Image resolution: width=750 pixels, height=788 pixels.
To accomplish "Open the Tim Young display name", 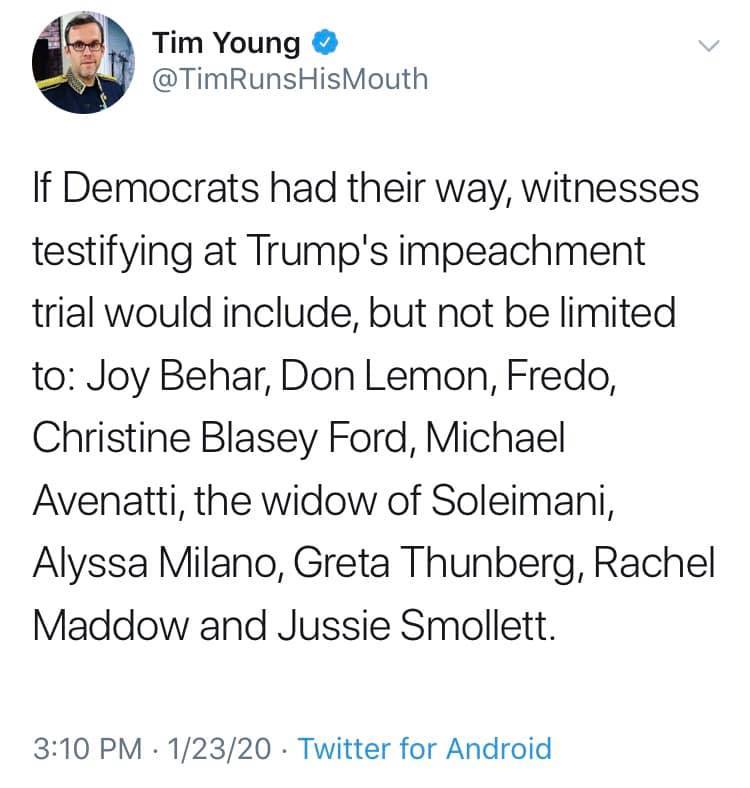I will coord(226,43).
